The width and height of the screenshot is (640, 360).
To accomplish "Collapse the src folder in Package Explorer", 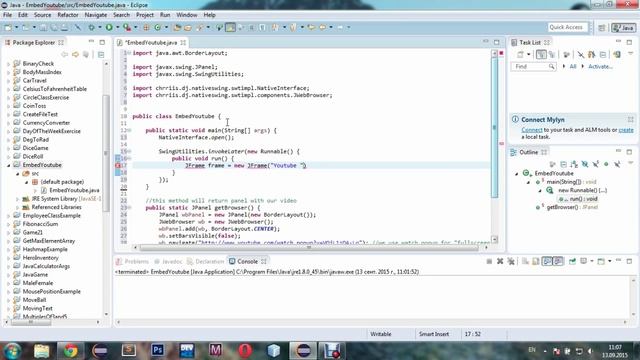I will pyautogui.click(x=18, y=173).
